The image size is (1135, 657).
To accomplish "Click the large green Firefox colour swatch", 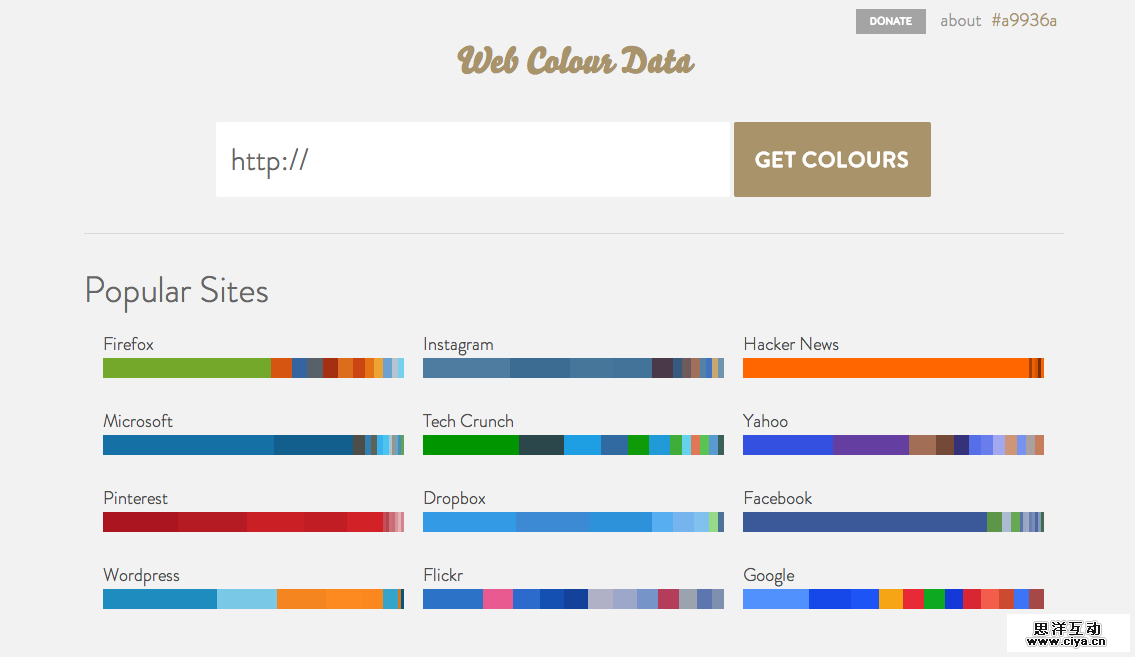I will coord(186,368).
